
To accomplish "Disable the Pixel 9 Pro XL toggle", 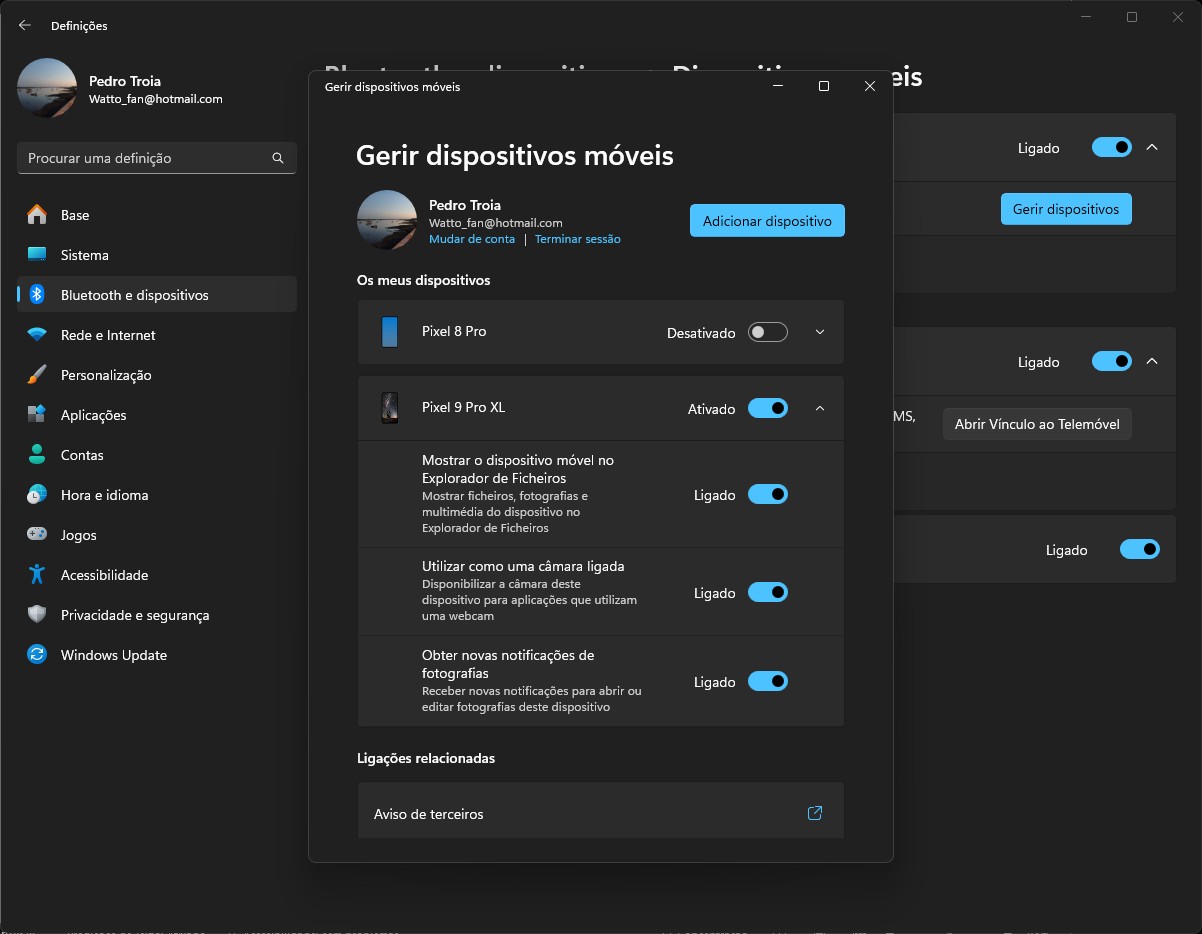I will [767, 408].
